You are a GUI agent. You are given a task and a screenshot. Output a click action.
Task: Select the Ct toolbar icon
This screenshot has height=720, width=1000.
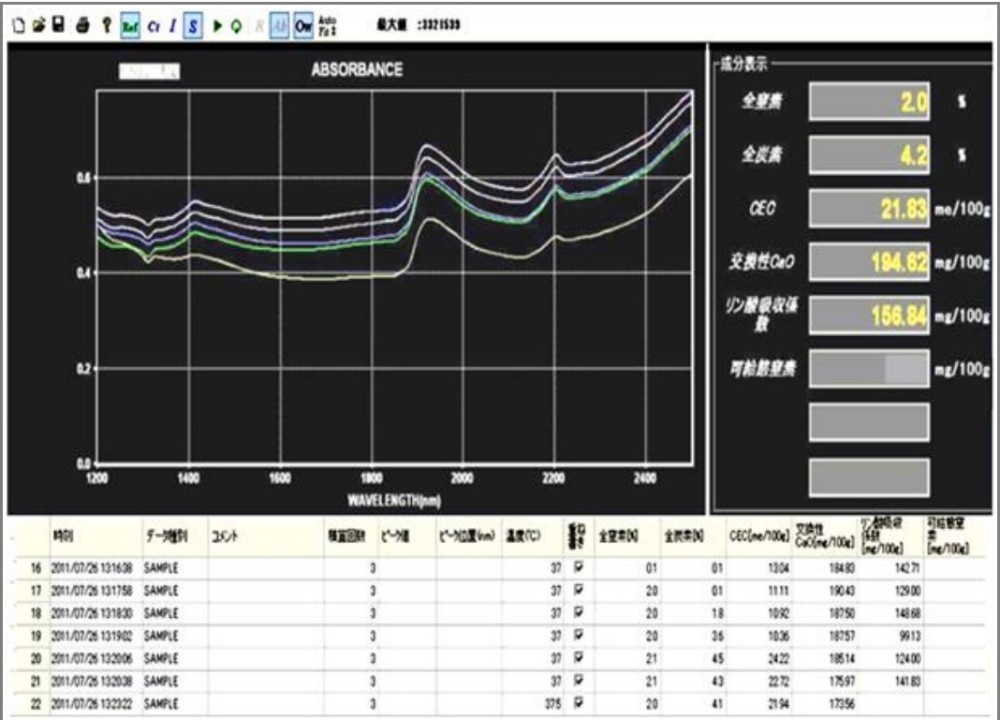153,26
